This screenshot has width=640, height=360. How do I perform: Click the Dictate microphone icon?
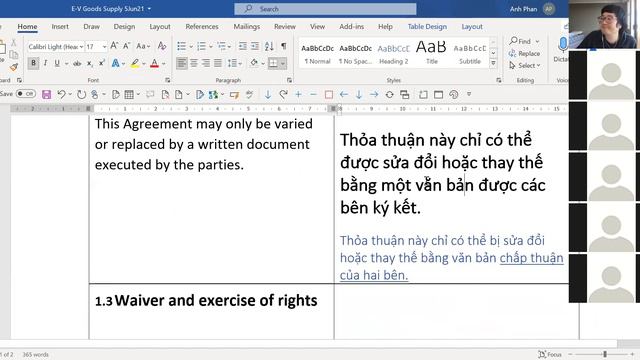click(x=563, y=44)
